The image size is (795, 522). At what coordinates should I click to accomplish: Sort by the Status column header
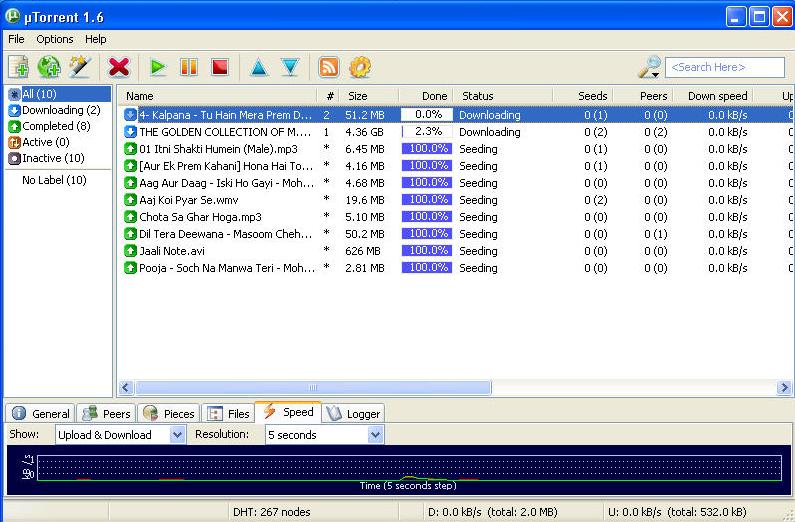coord(503,96)
